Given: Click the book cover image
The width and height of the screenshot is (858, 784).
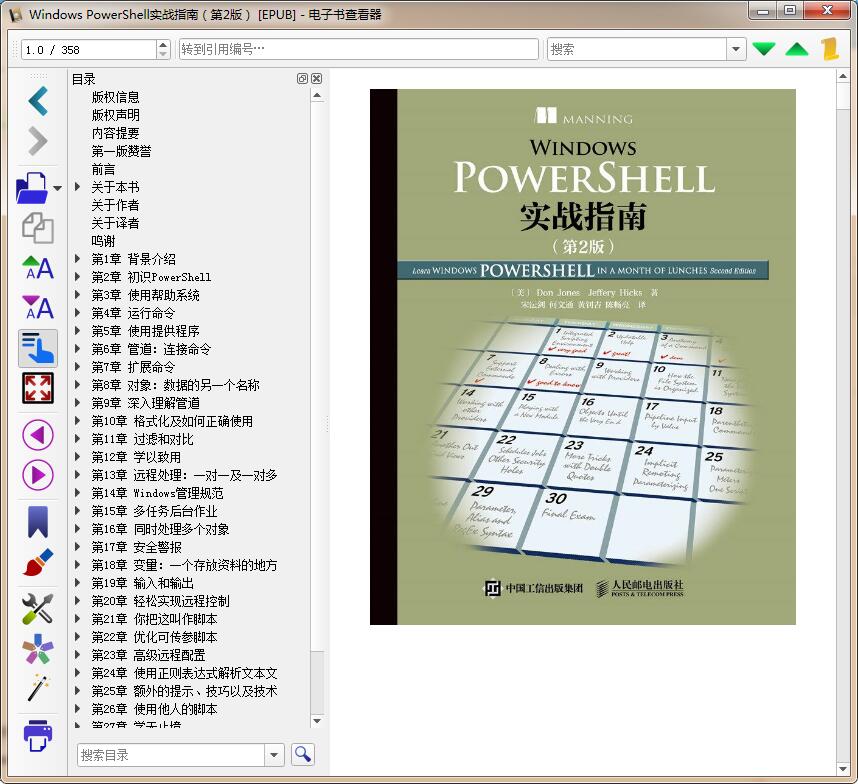Looking at the screenshot, I should (583, 357).
